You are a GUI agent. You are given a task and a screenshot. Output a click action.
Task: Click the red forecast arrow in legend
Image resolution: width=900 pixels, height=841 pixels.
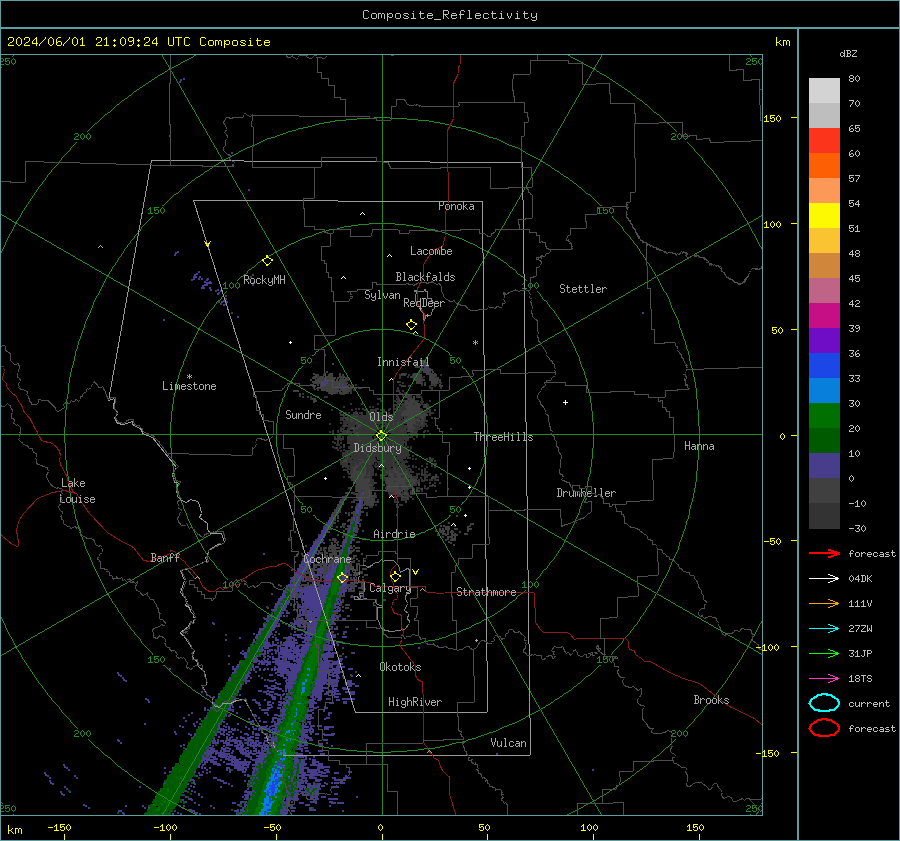[x=824, y=553]
